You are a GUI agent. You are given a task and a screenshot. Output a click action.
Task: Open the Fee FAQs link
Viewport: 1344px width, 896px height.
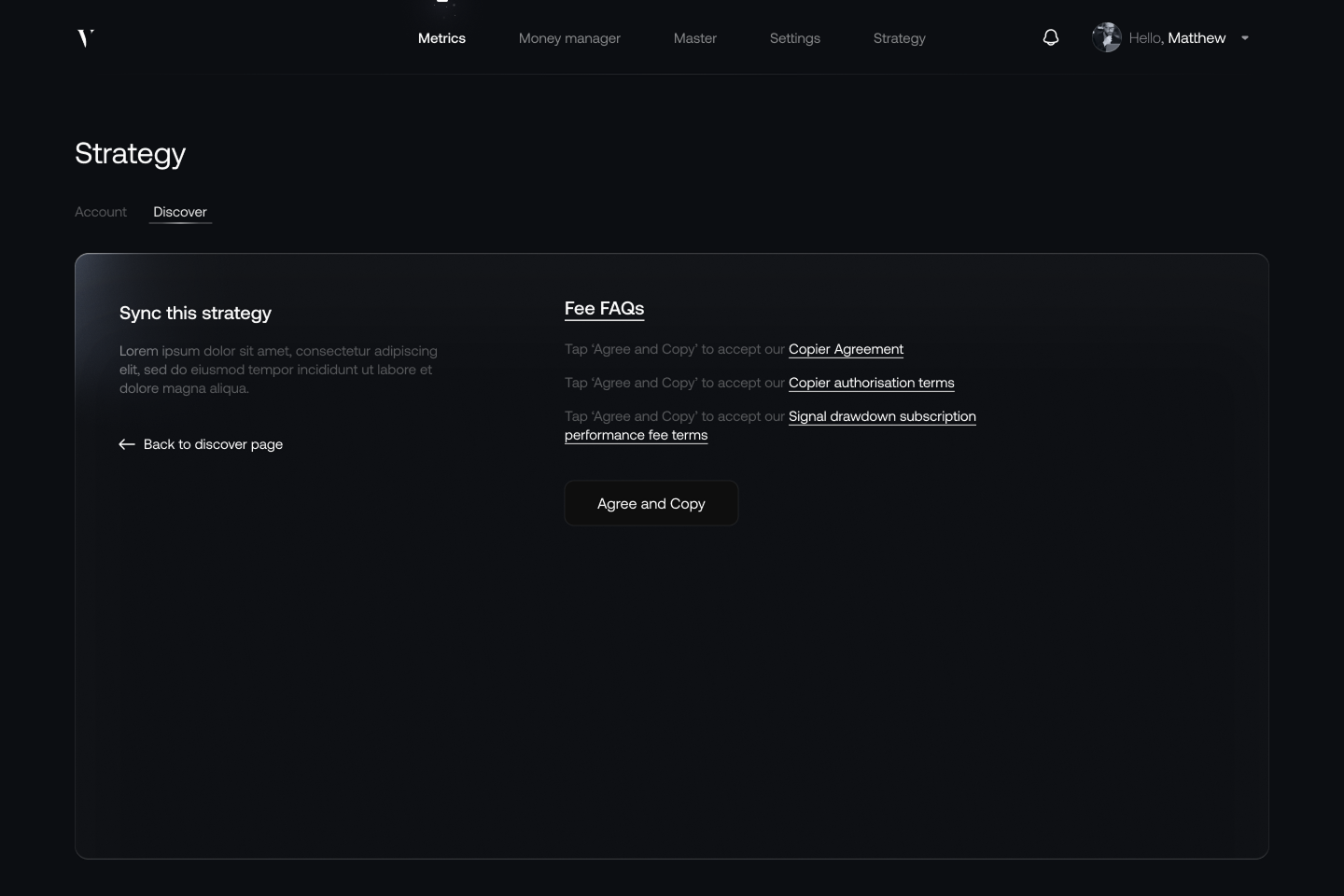click(605, 309)
